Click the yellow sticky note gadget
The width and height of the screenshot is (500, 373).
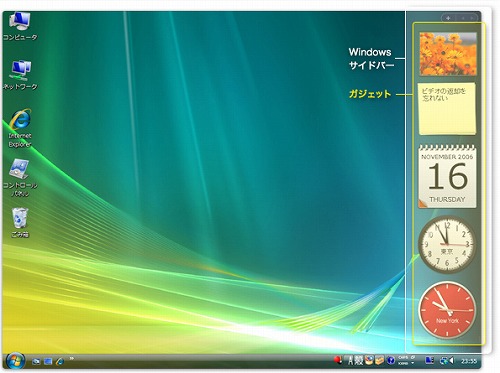tap(447, 109)
